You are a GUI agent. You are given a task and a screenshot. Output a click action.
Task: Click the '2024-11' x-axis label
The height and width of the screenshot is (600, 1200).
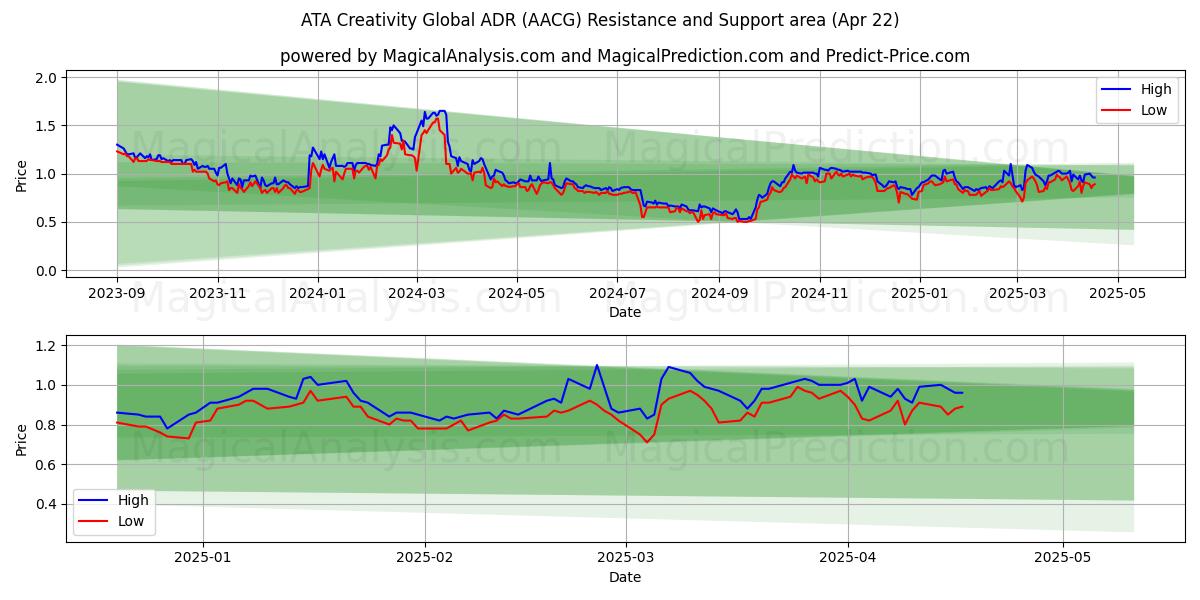coord(819,293)
